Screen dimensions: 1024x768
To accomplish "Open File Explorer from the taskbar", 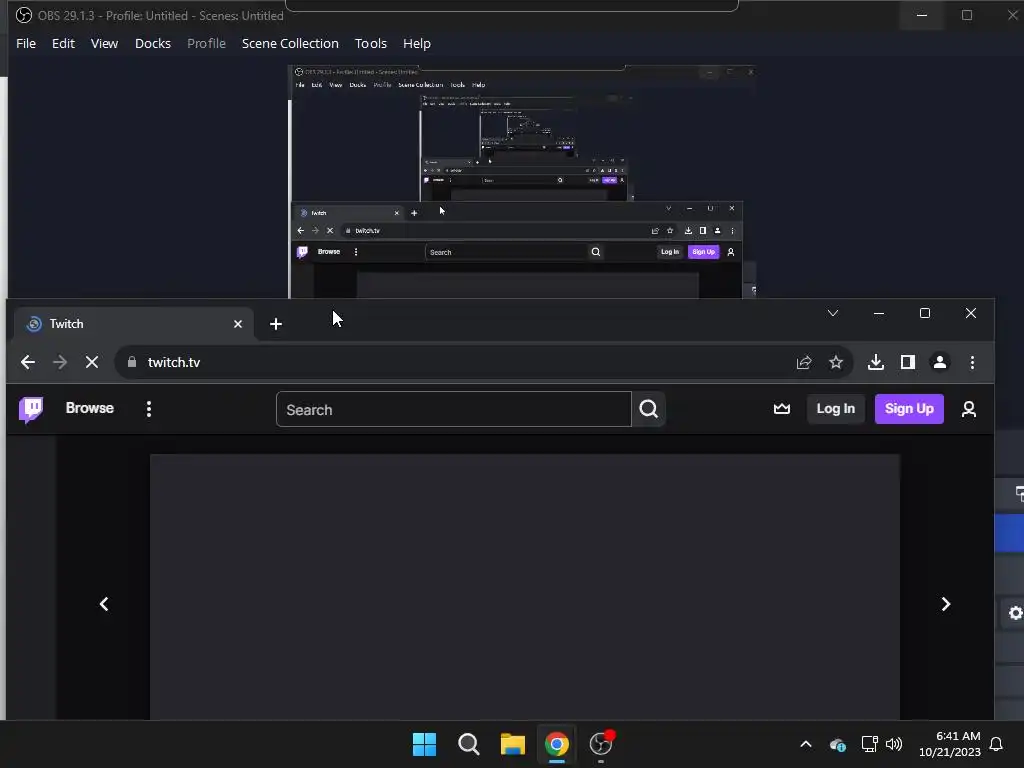I will coord(513,744).
